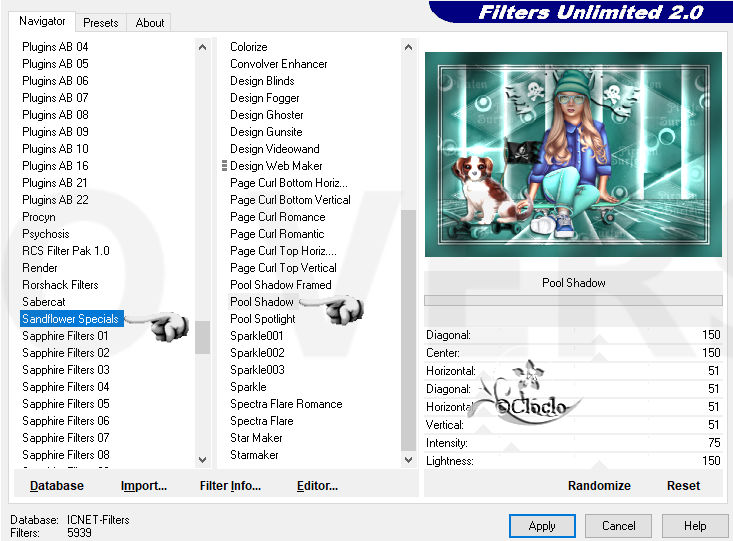
Task: Click the Cancel button
Action: 618,526
